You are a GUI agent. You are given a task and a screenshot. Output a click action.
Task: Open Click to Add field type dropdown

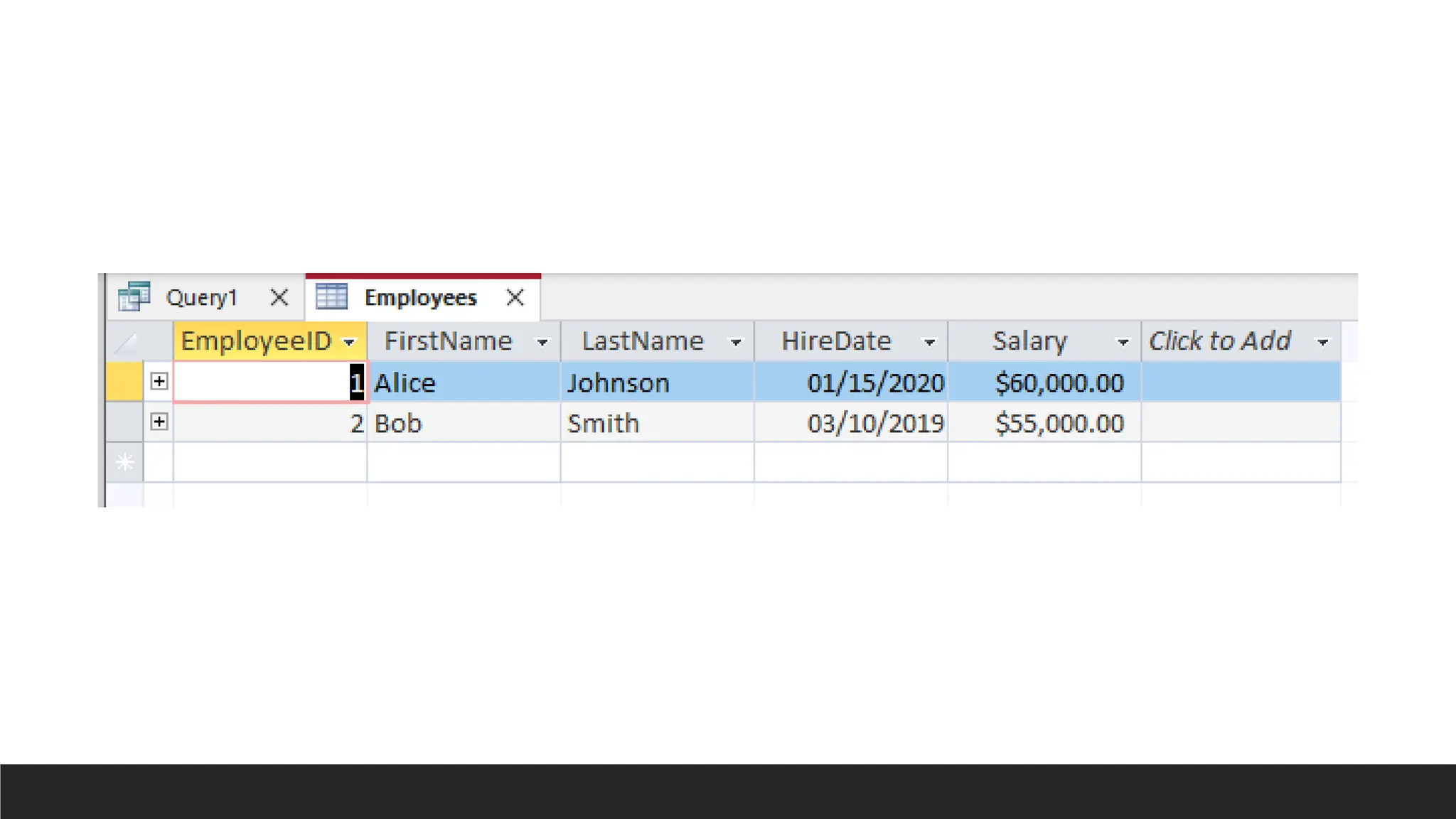pos(1322,343)
